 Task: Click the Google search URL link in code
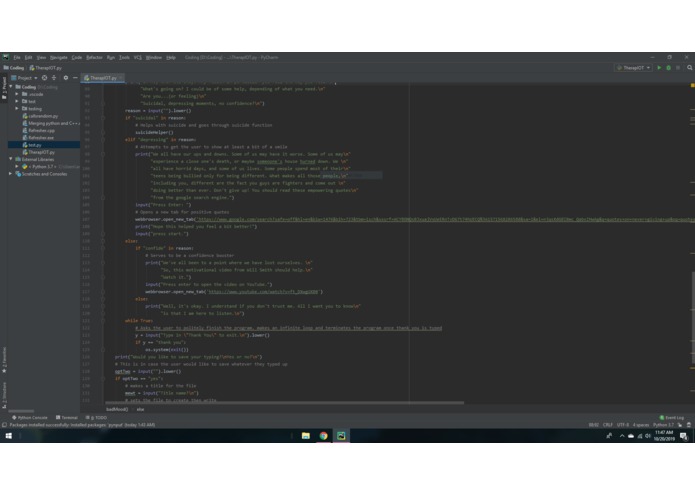pos(446,219)
